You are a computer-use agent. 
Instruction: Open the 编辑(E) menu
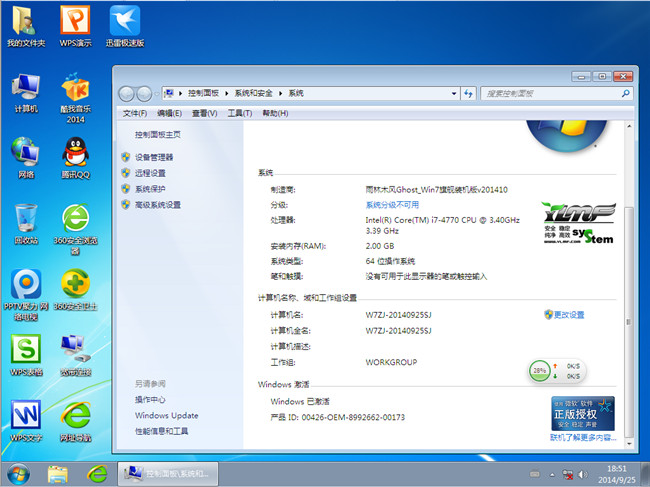coord(170,113)
